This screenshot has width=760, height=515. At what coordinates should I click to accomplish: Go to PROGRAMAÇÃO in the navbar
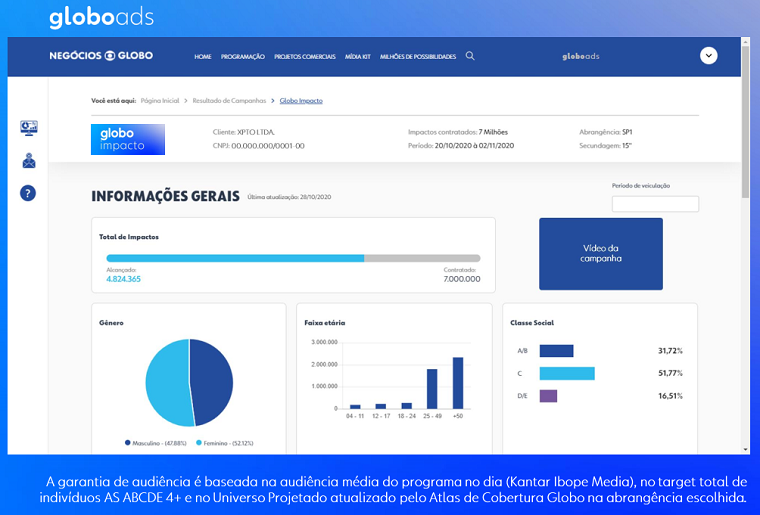(x=243, y=57)
